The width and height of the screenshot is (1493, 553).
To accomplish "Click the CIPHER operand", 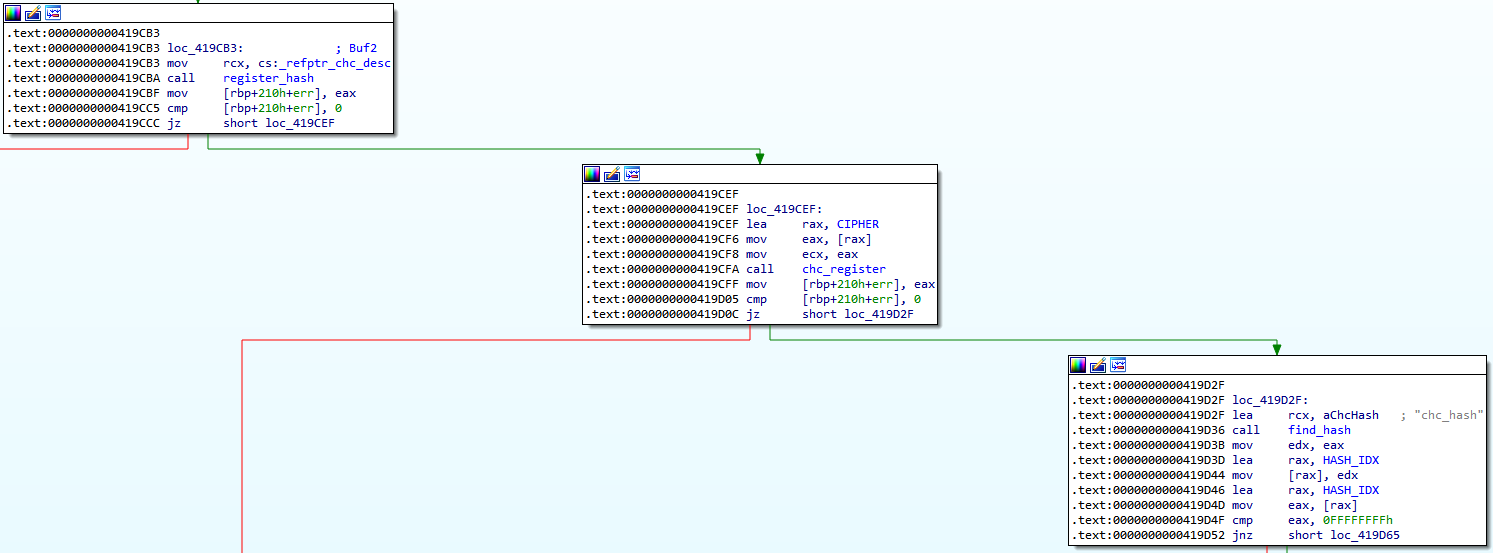I will 858,224.
